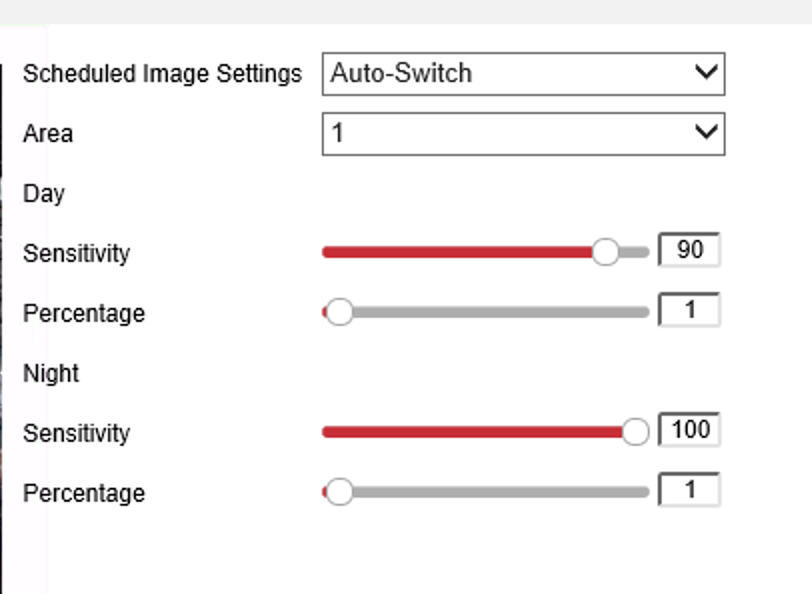Open the Scheduled Image Settings dropdown
The height and width of the screenshot is (594, 812).
(x=522, y=74)
